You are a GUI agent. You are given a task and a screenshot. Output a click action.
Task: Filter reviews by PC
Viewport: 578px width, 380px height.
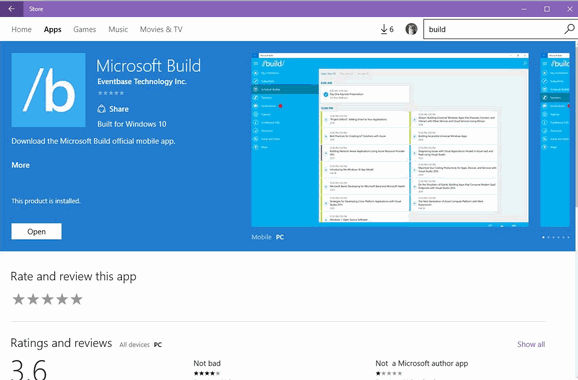[x=158, y=345]
